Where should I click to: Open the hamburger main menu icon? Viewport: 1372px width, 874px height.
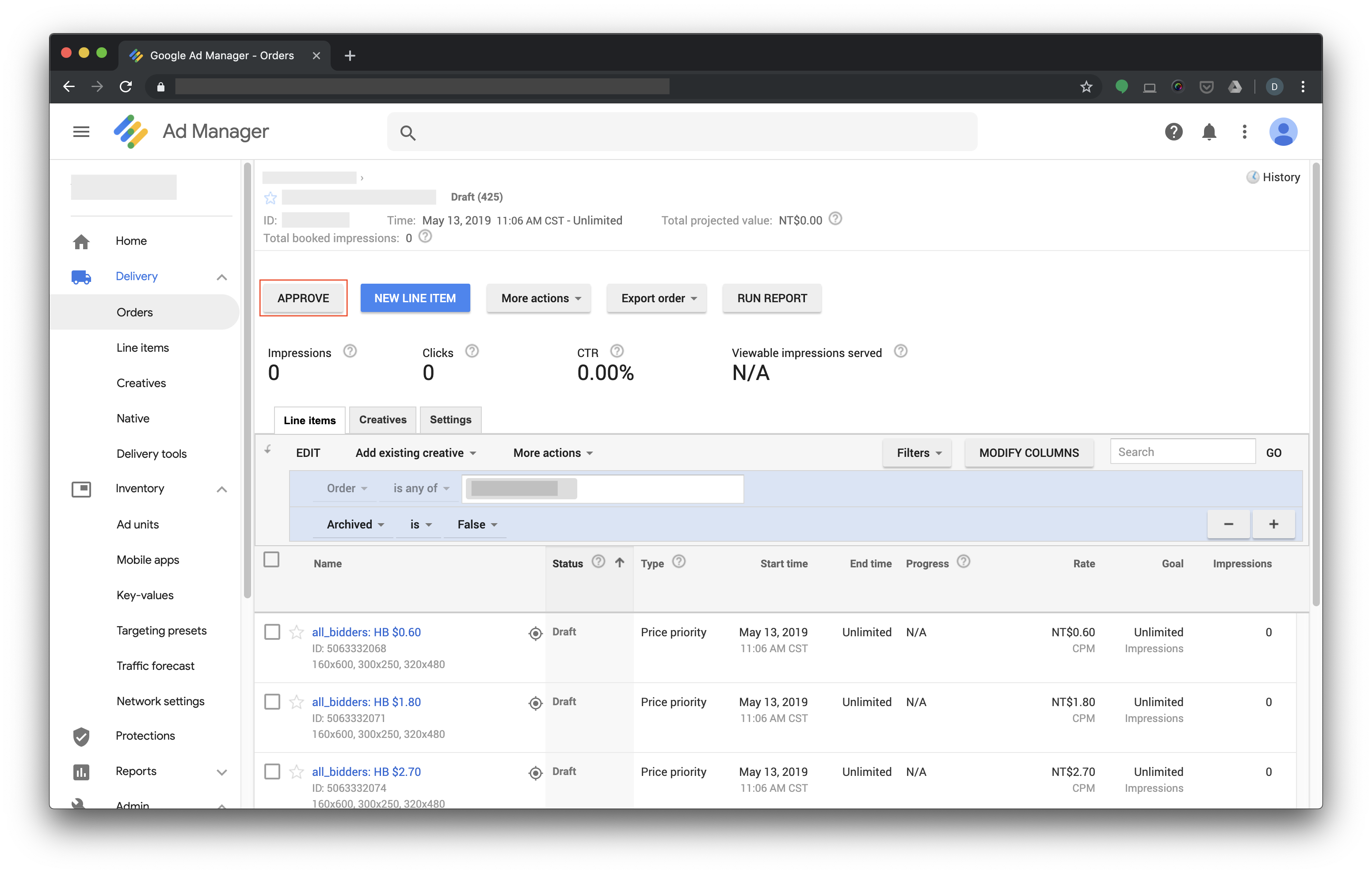tap(81, 132)
